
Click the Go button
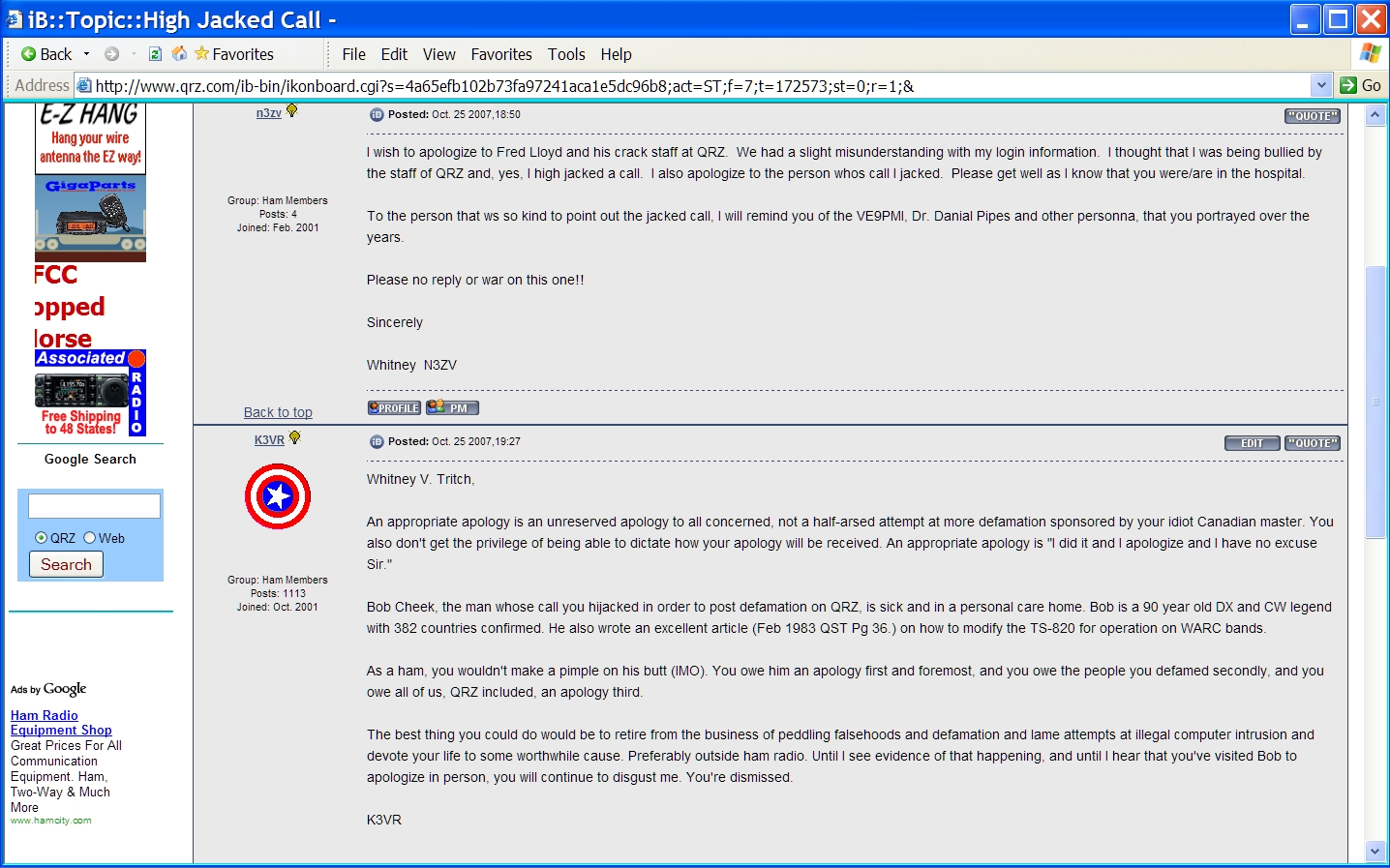tap(1360, 85)
